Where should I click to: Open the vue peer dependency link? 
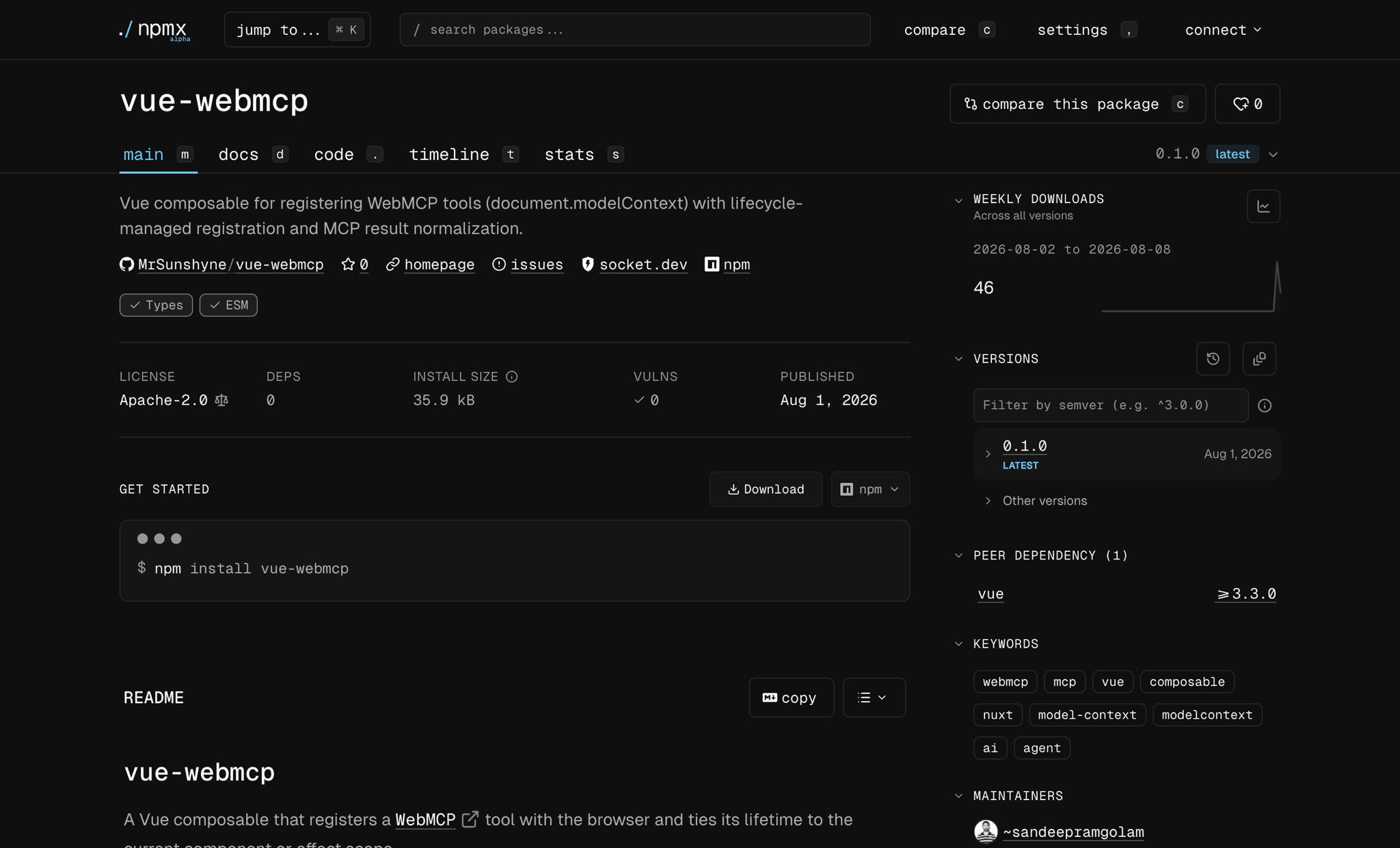991,594
